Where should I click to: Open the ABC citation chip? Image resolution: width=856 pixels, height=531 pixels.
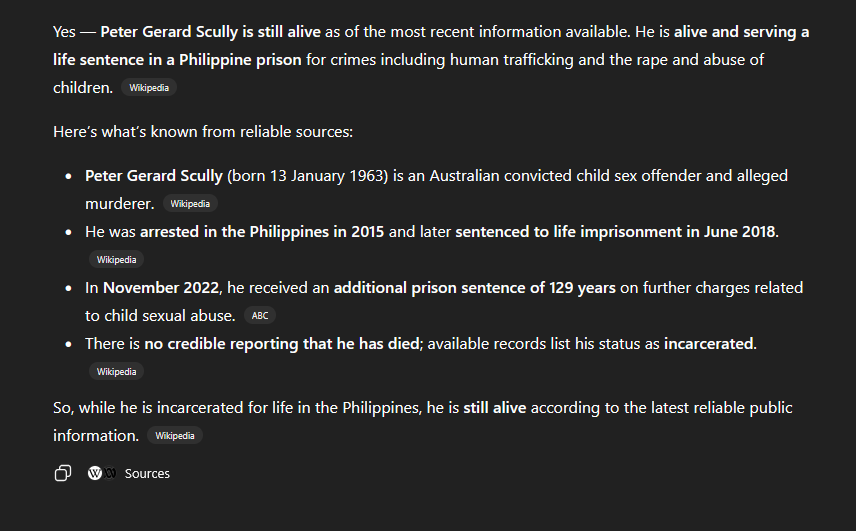click(x=260, y=316)
